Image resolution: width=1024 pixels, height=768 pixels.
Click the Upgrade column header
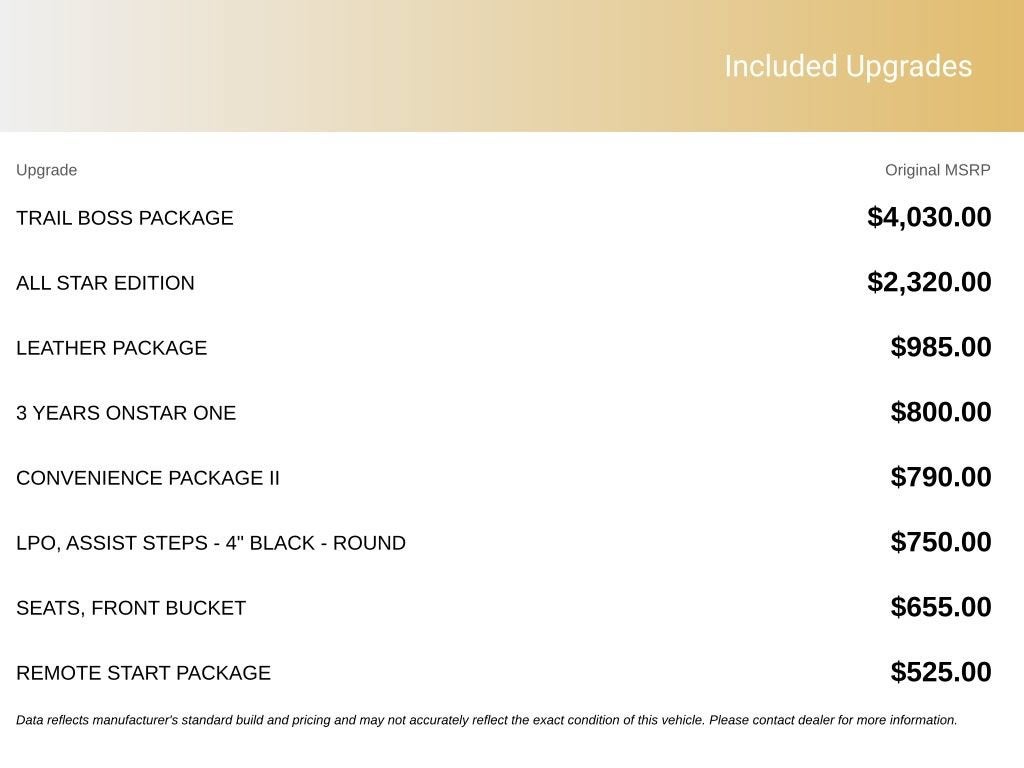[x=46, y=170]
